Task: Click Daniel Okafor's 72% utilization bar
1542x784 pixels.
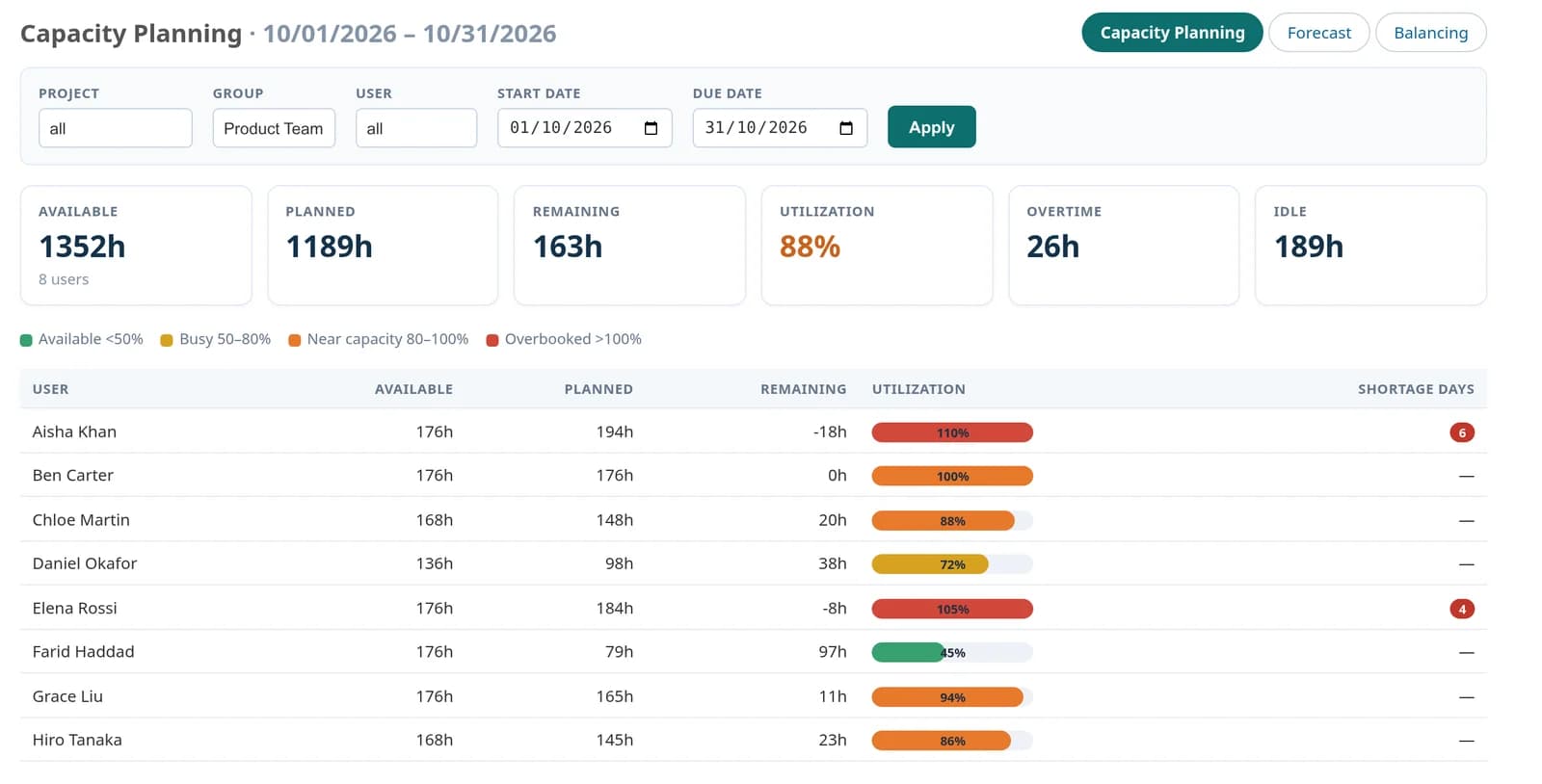Action: tap(952, 564)
